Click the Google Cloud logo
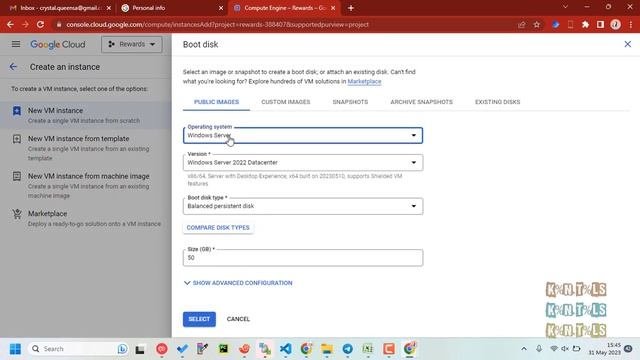 [58, 44]
